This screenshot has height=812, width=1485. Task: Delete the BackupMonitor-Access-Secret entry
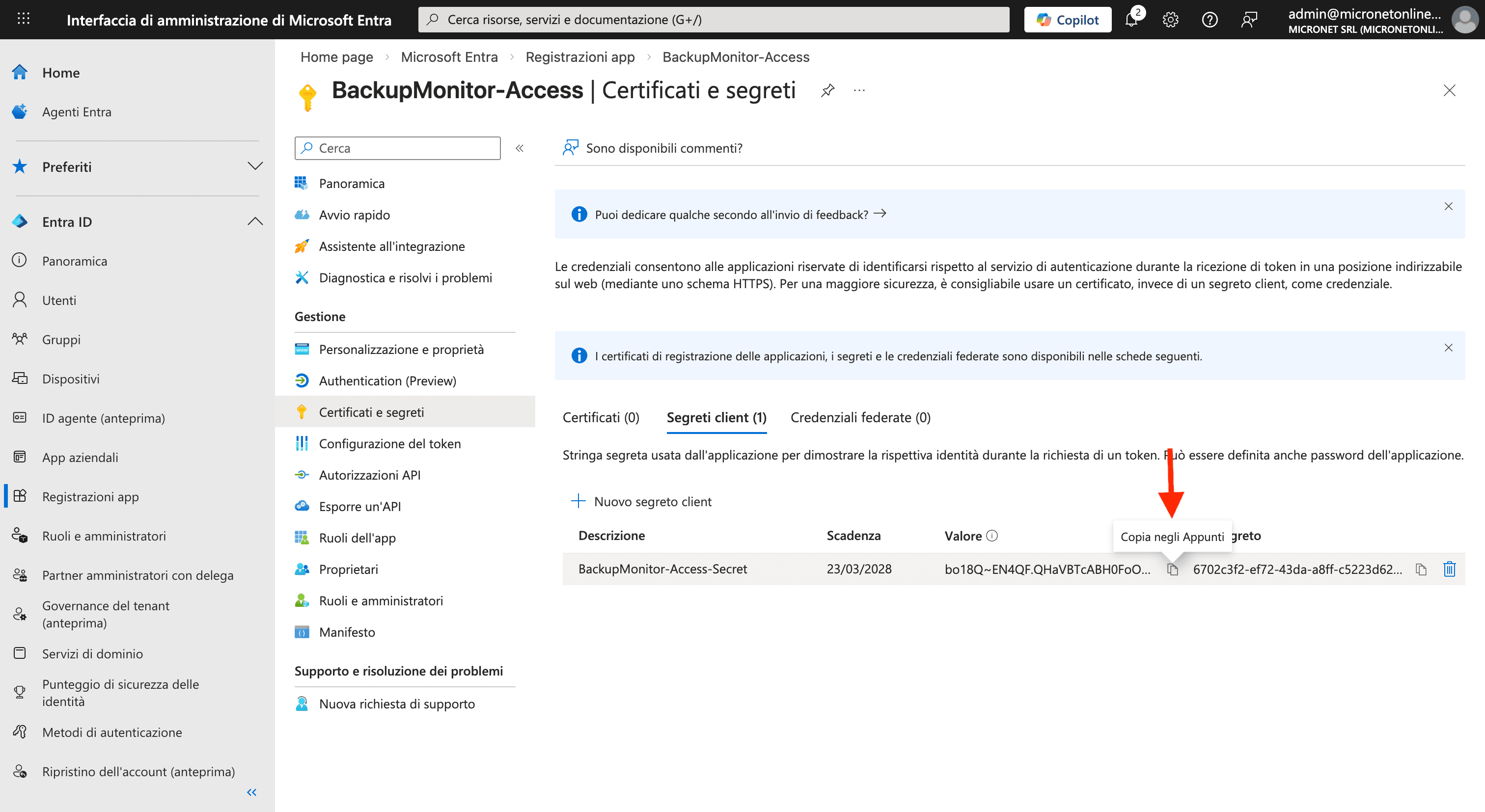(1449, 569)
